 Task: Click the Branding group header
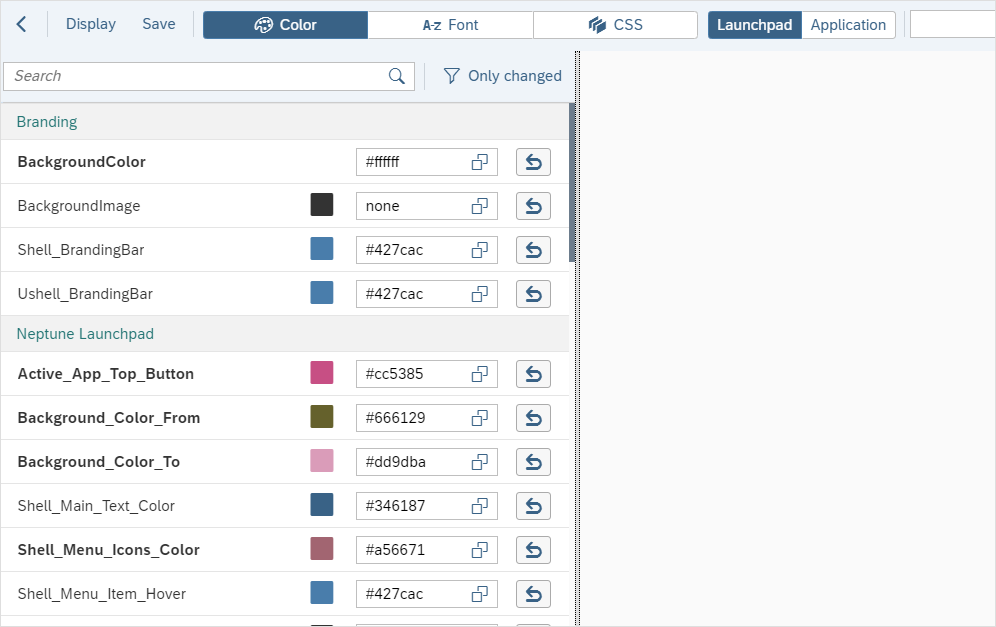285,122
